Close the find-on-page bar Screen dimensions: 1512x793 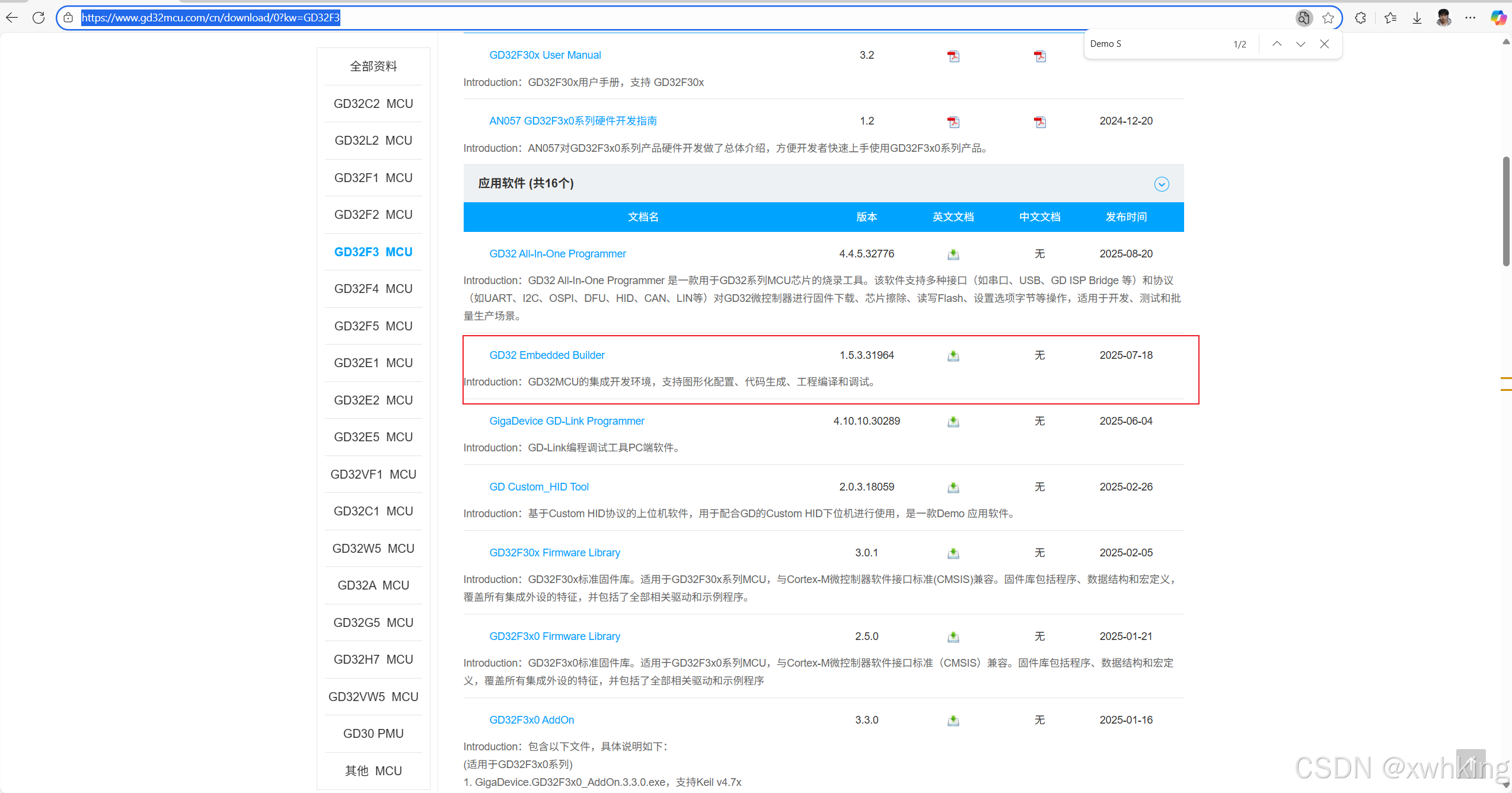(x=1324, y=44)
